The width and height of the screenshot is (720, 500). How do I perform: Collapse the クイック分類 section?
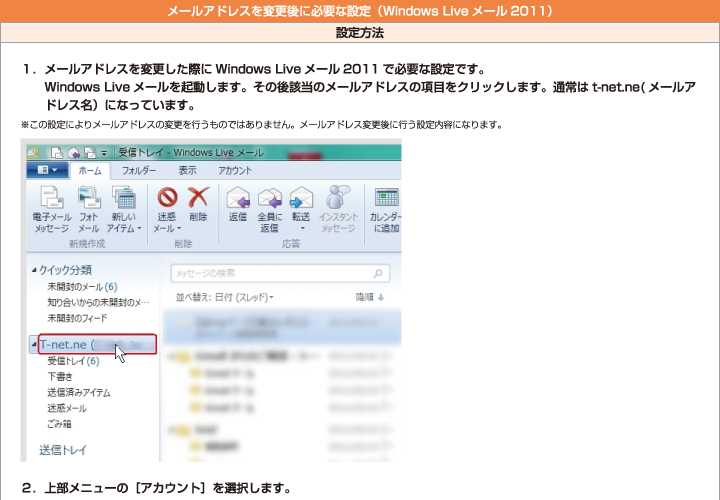[34, 270]
